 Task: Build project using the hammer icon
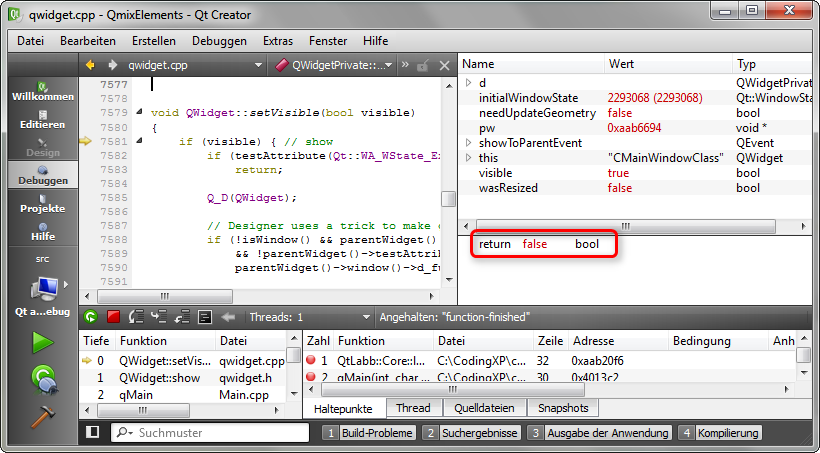42,415
